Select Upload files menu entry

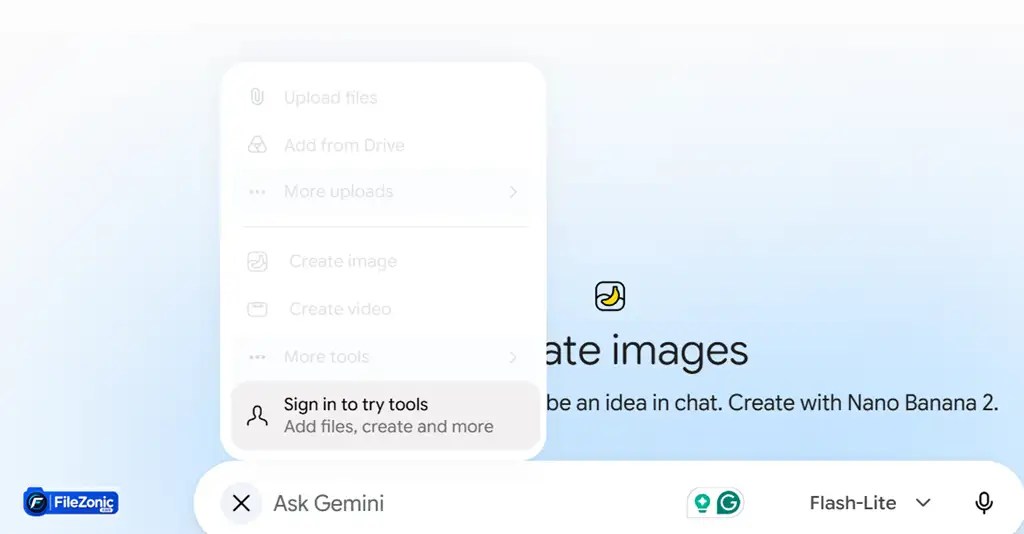click(384, 97)
